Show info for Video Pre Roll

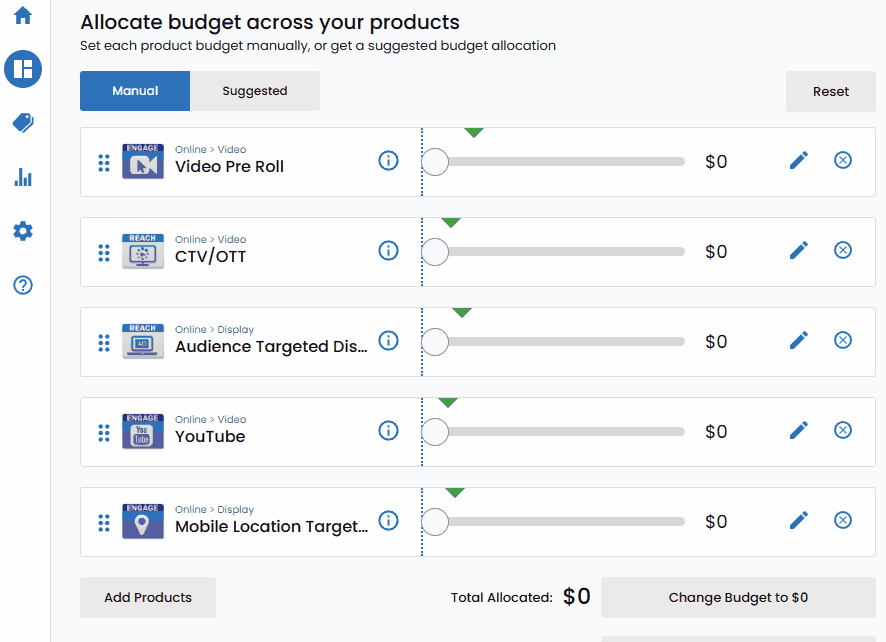(x=388, y=161)
